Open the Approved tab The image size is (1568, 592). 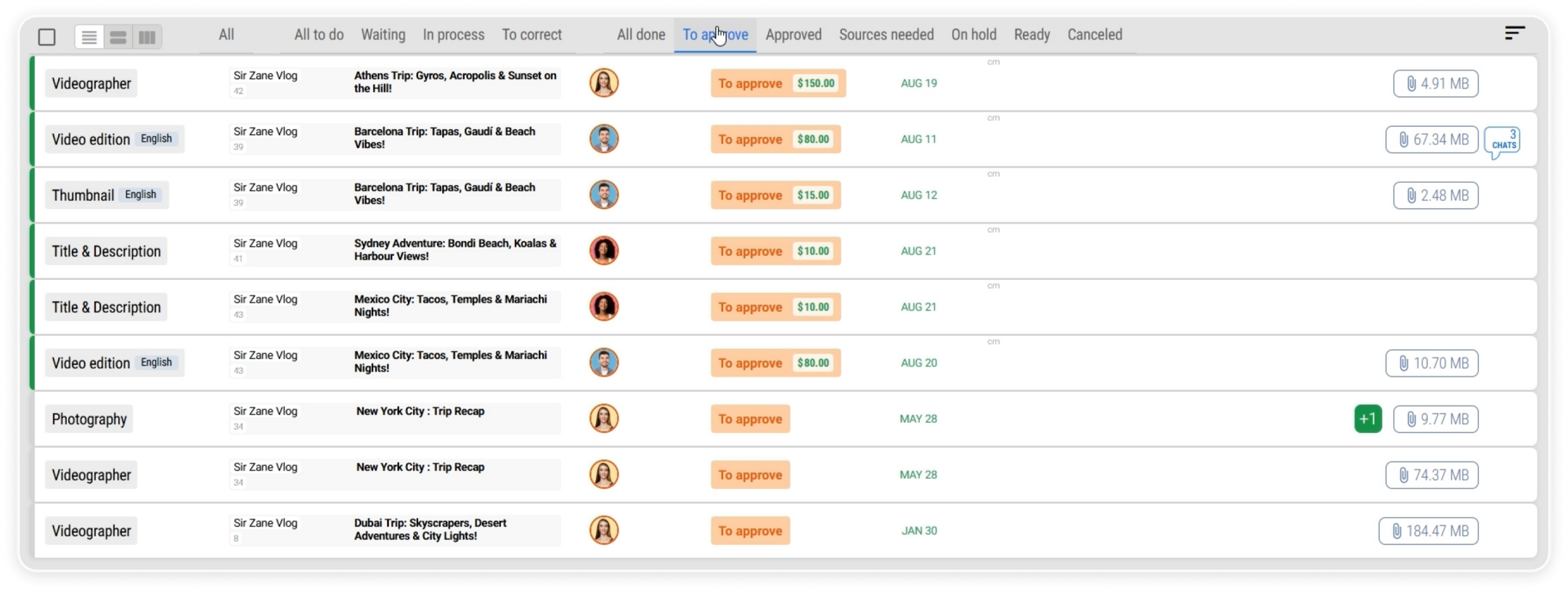click(793, 35)
